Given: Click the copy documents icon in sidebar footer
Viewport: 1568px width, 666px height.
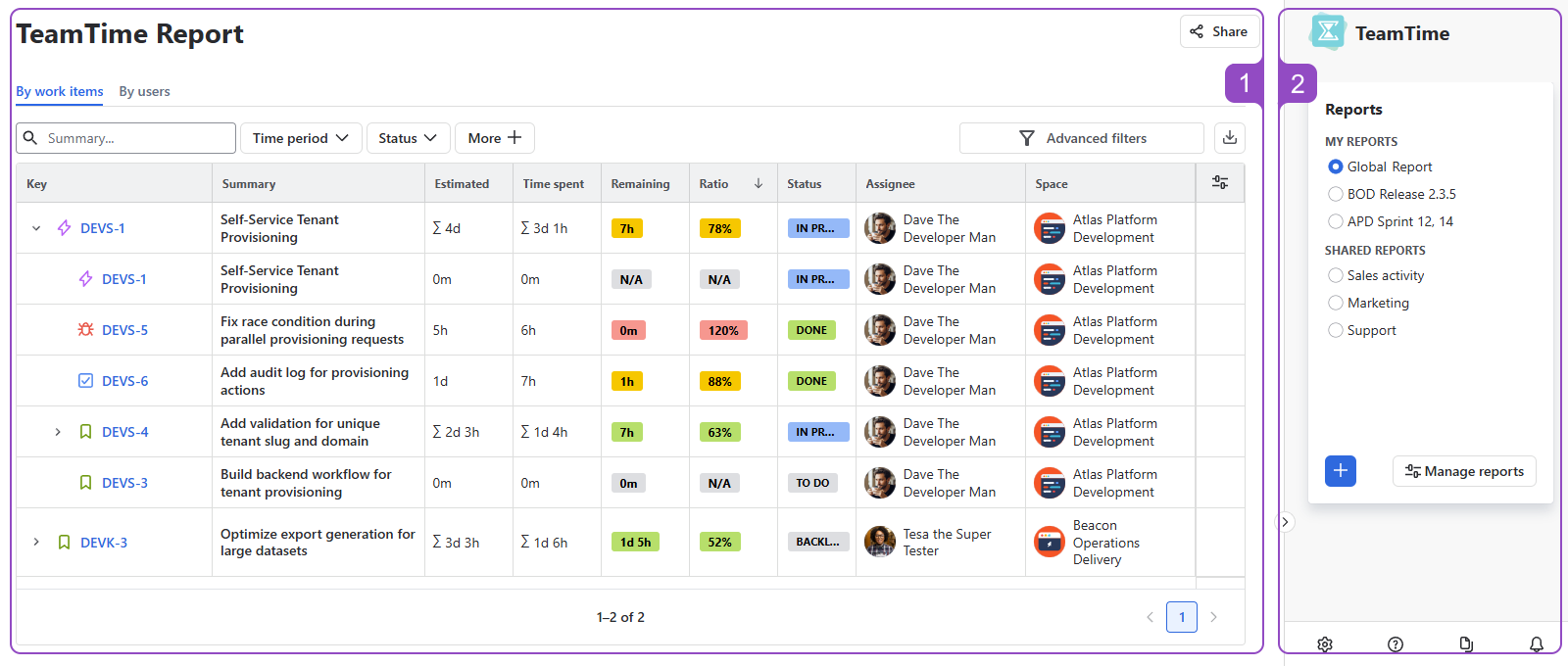Looking at the screenshot, I should [1466, 643].
